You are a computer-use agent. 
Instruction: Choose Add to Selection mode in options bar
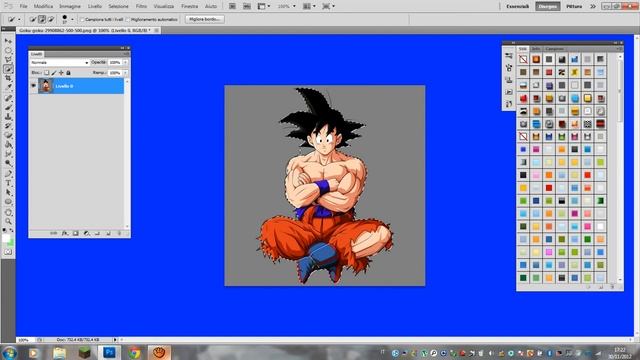42,19
